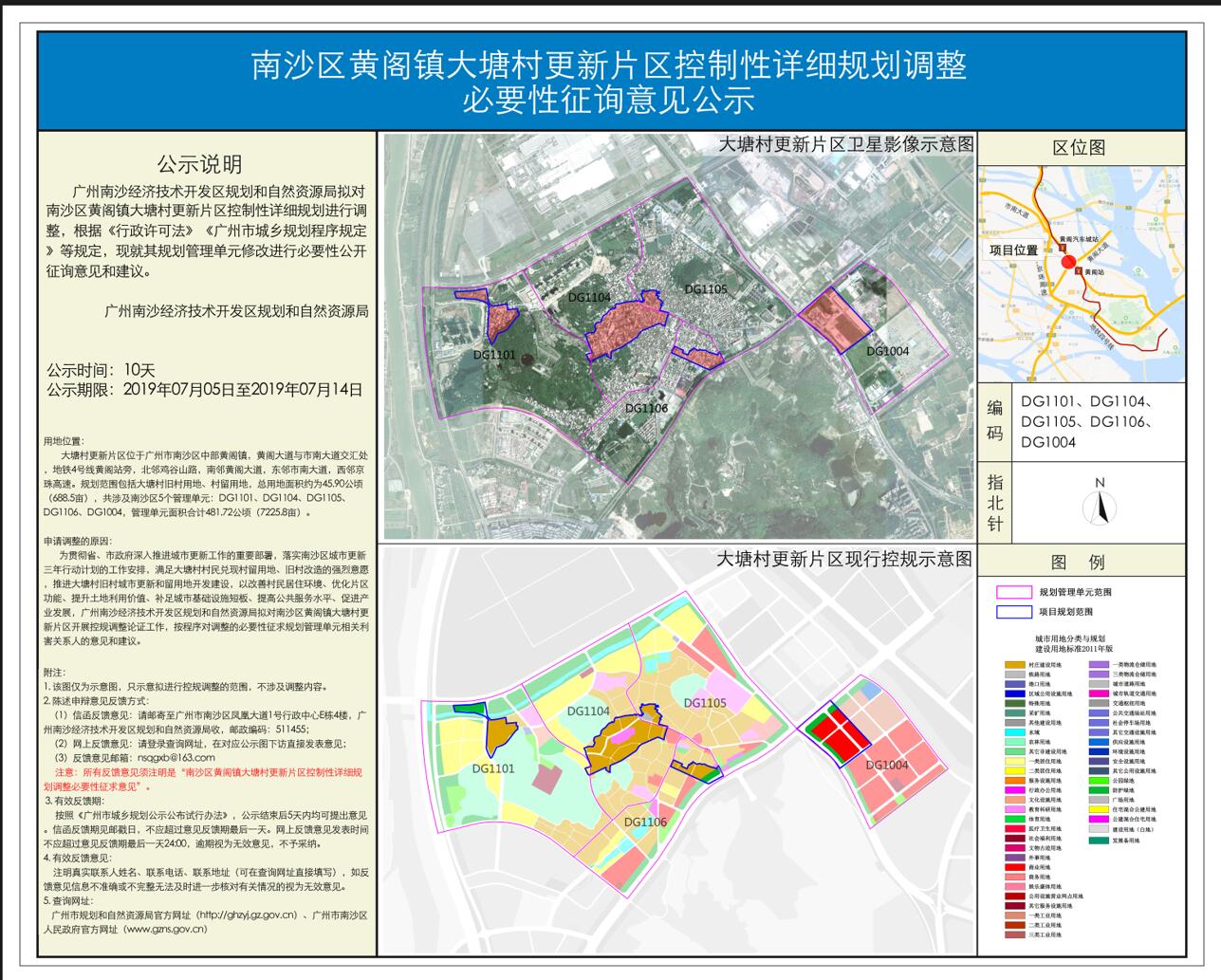Click the 水域 cyan legend swatch

(x=1015, y=732)
